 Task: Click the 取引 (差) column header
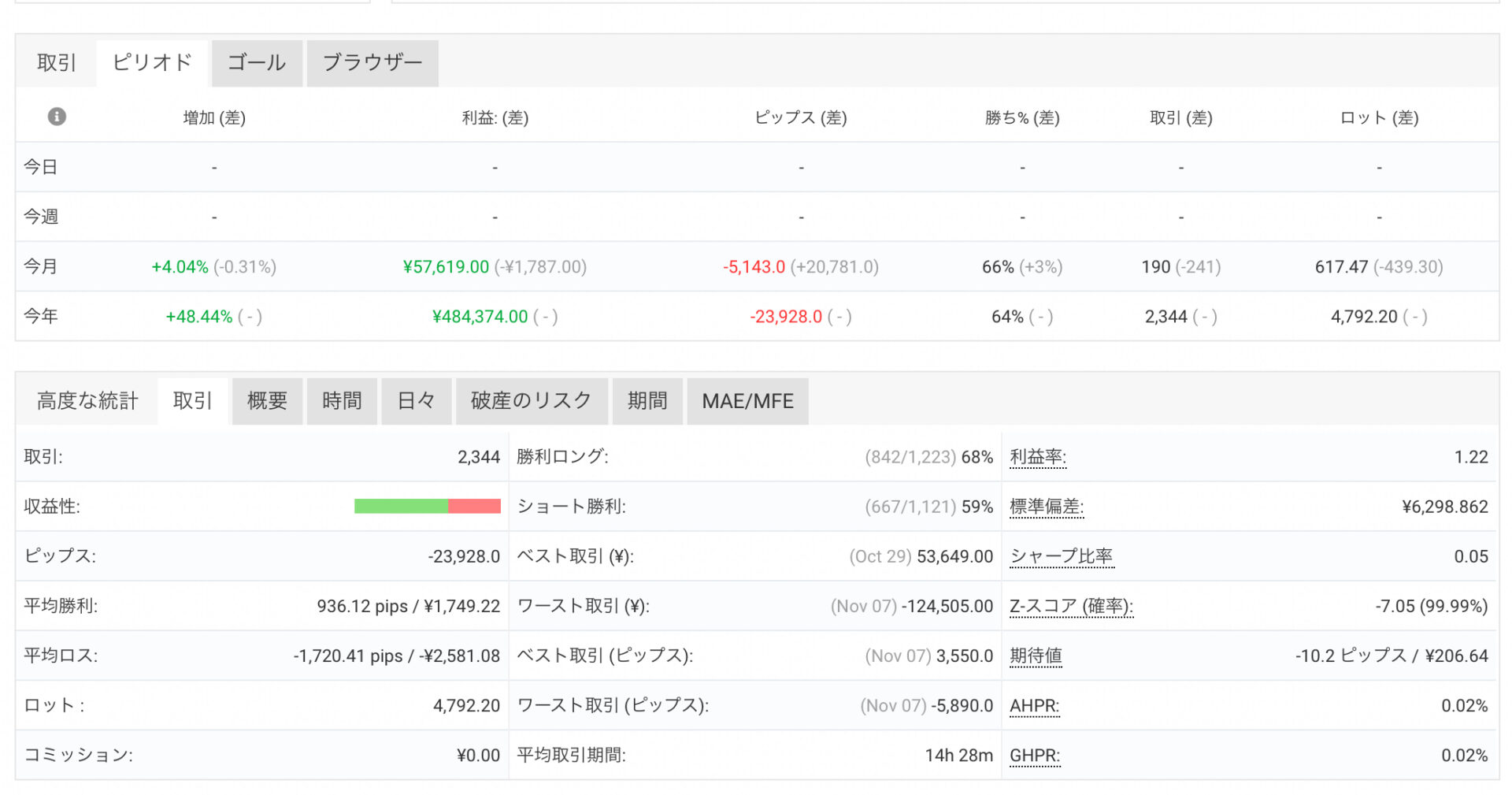[x=1181, y=117]
